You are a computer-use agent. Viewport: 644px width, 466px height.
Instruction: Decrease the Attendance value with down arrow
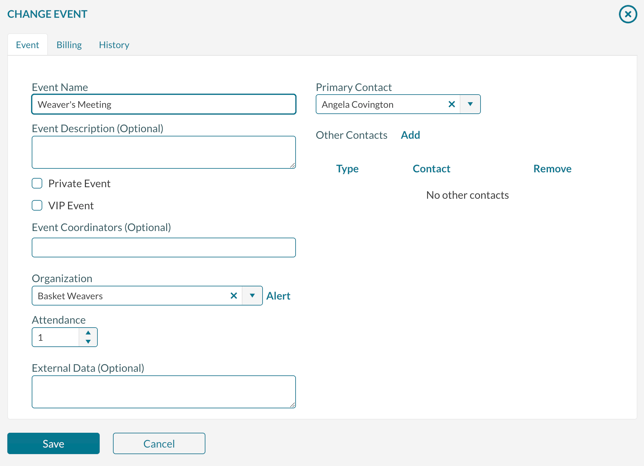pyautogui.click(x=88, y=342)
